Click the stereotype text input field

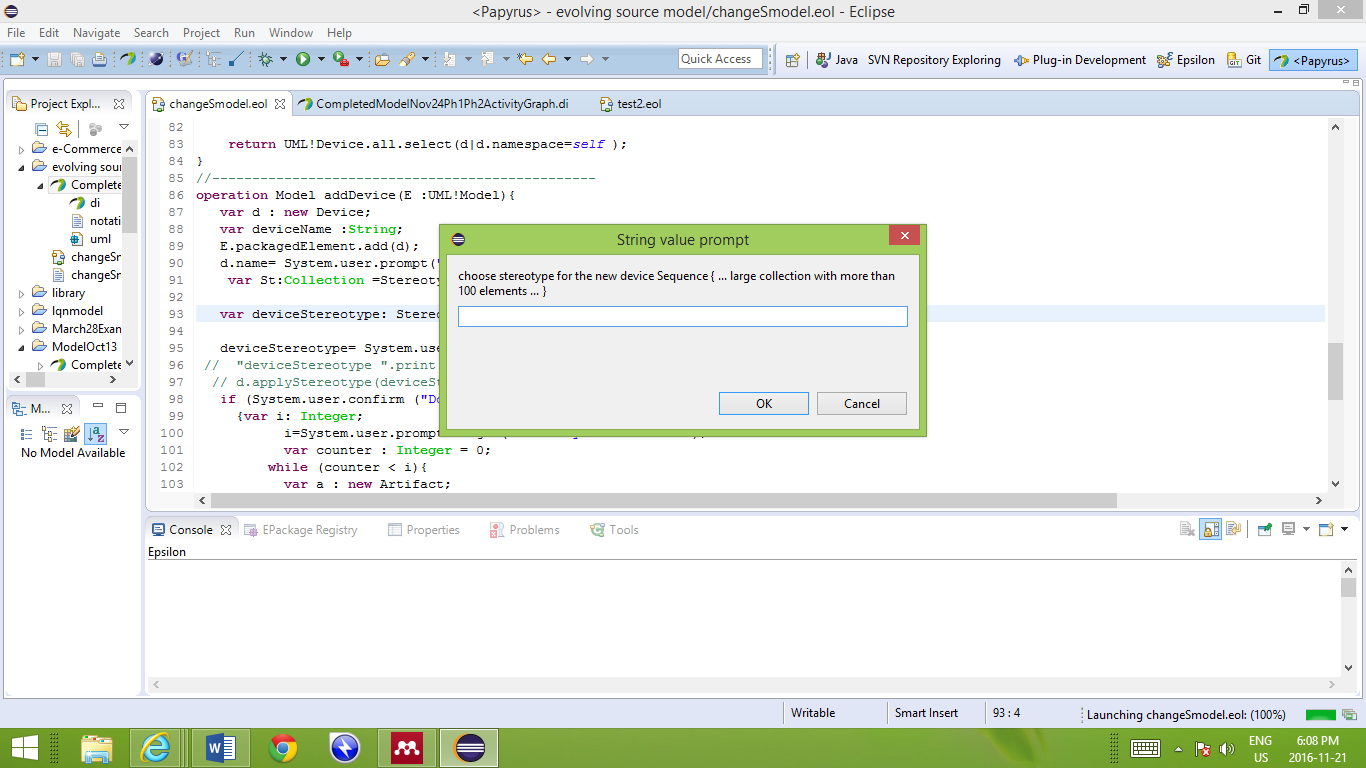click(x=682, y=316)
